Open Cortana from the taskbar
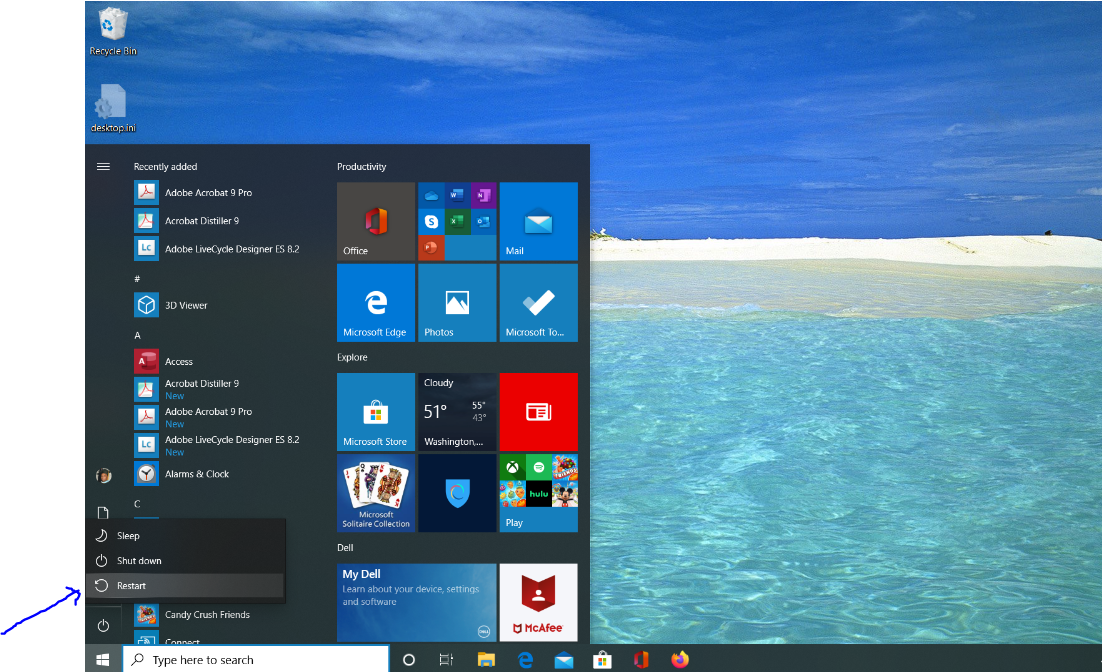 tap(408, 659)
